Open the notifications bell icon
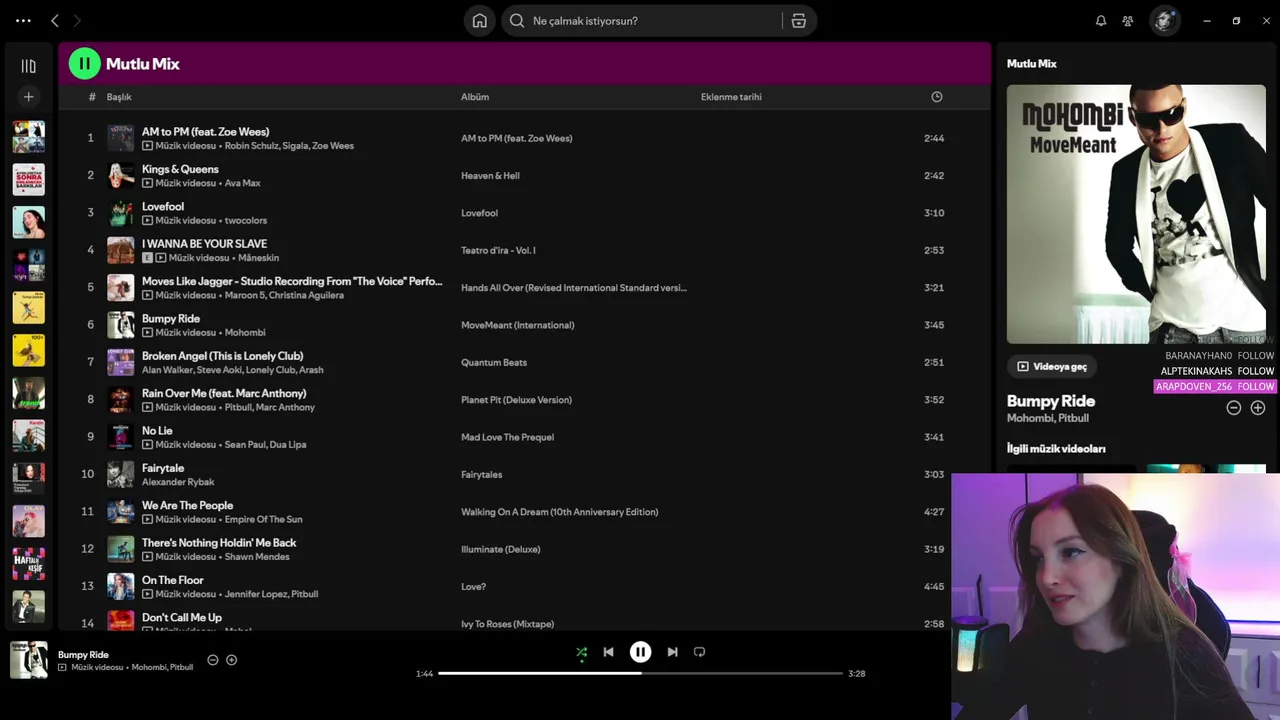Viewport: 1280px width, 720px height. tap(1101, 21)
